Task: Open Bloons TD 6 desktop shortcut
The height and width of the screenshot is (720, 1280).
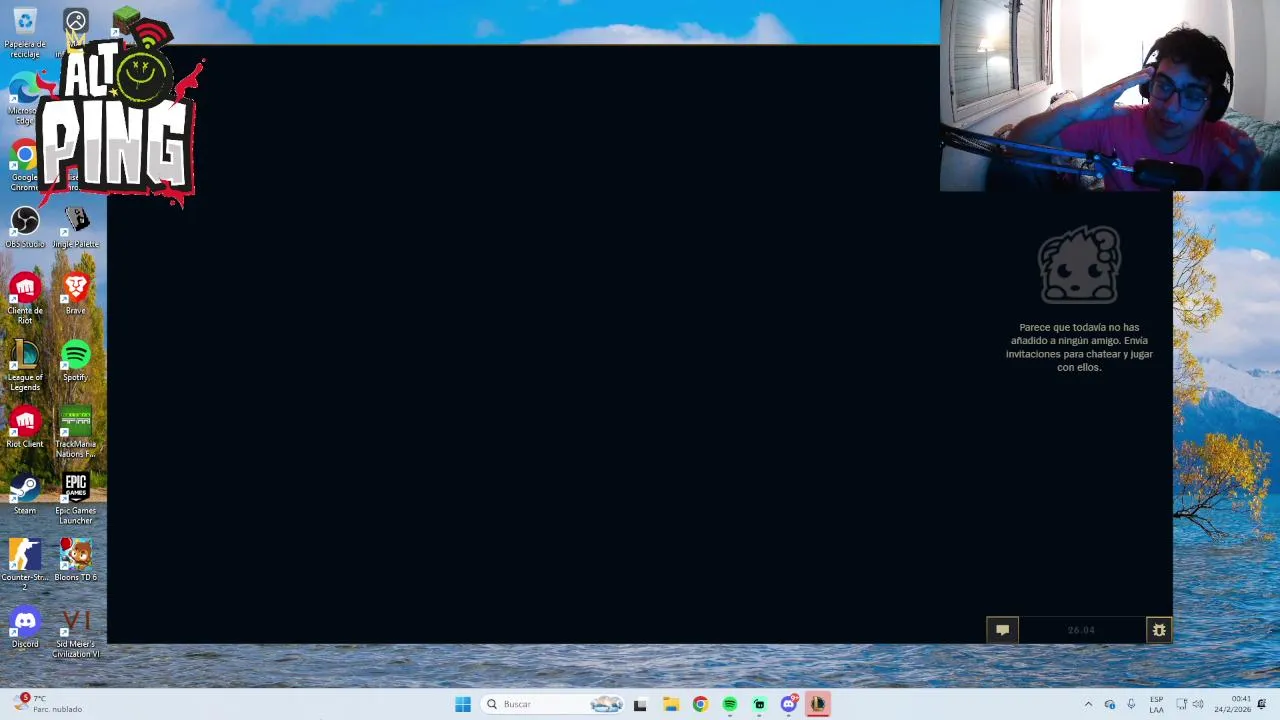Action: coord(76,561)
